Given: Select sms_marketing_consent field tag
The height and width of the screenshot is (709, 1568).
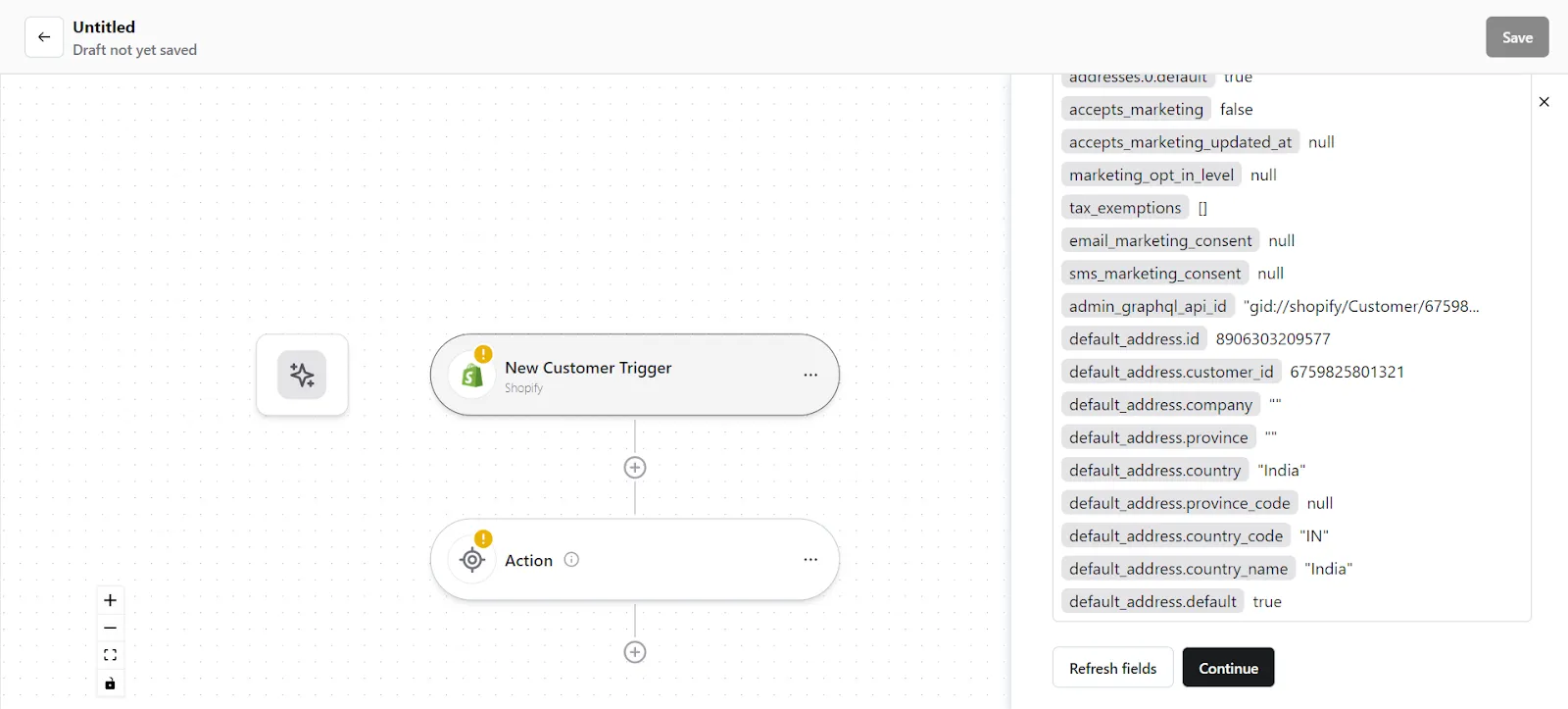Looking at the screenshot, I should (x=1154, y=274).
